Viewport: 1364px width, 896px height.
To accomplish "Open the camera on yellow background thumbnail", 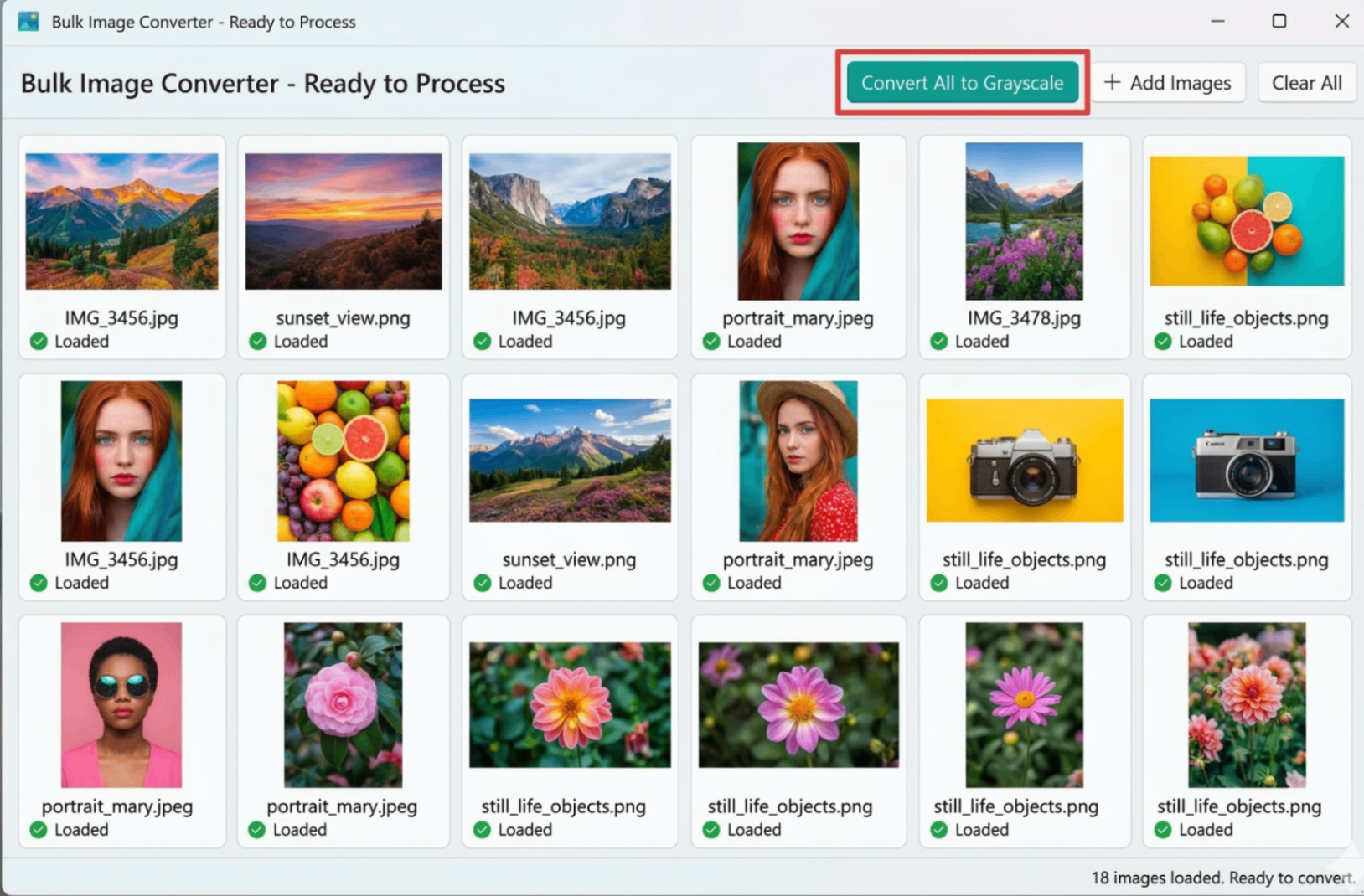I will coord(1024,460).
